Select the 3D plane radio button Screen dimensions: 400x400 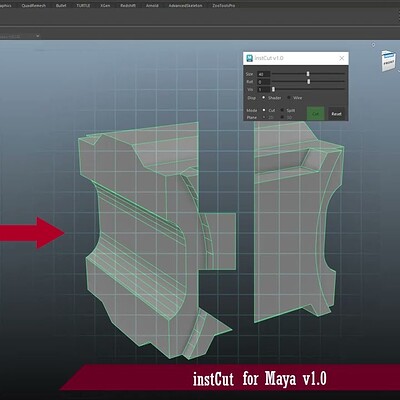282,117
